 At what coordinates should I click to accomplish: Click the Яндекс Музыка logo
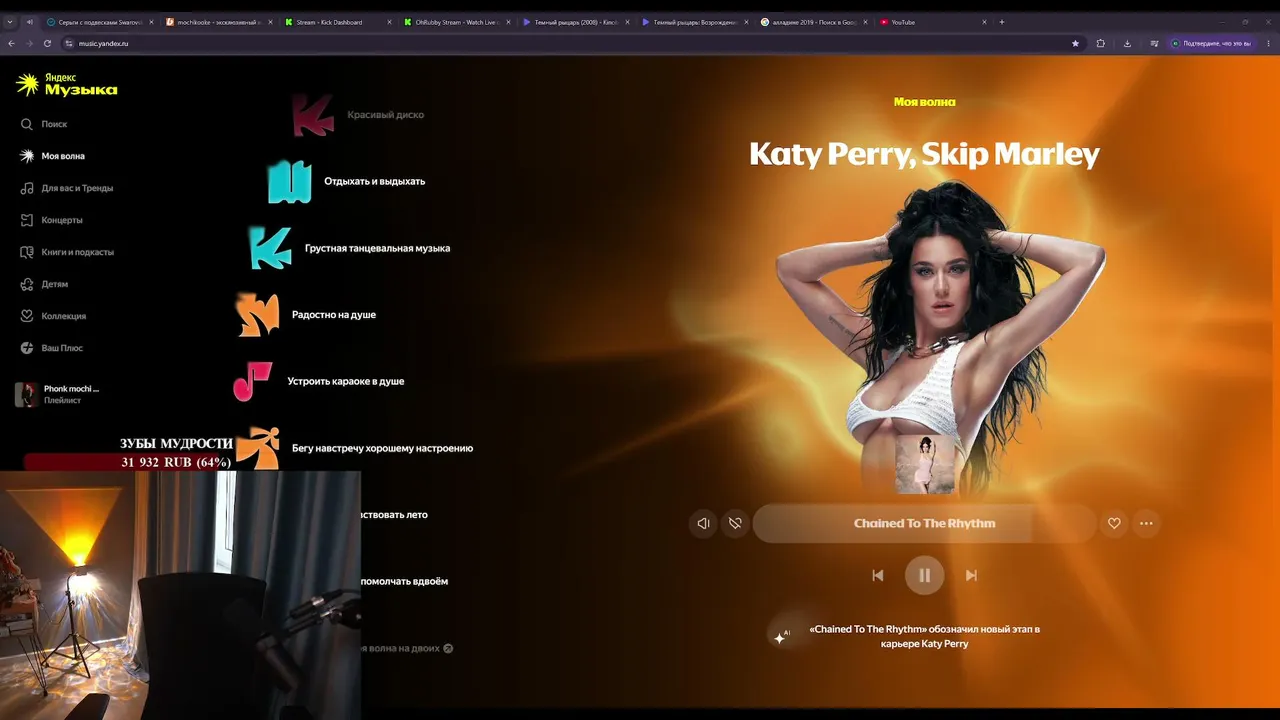[67, 85]
